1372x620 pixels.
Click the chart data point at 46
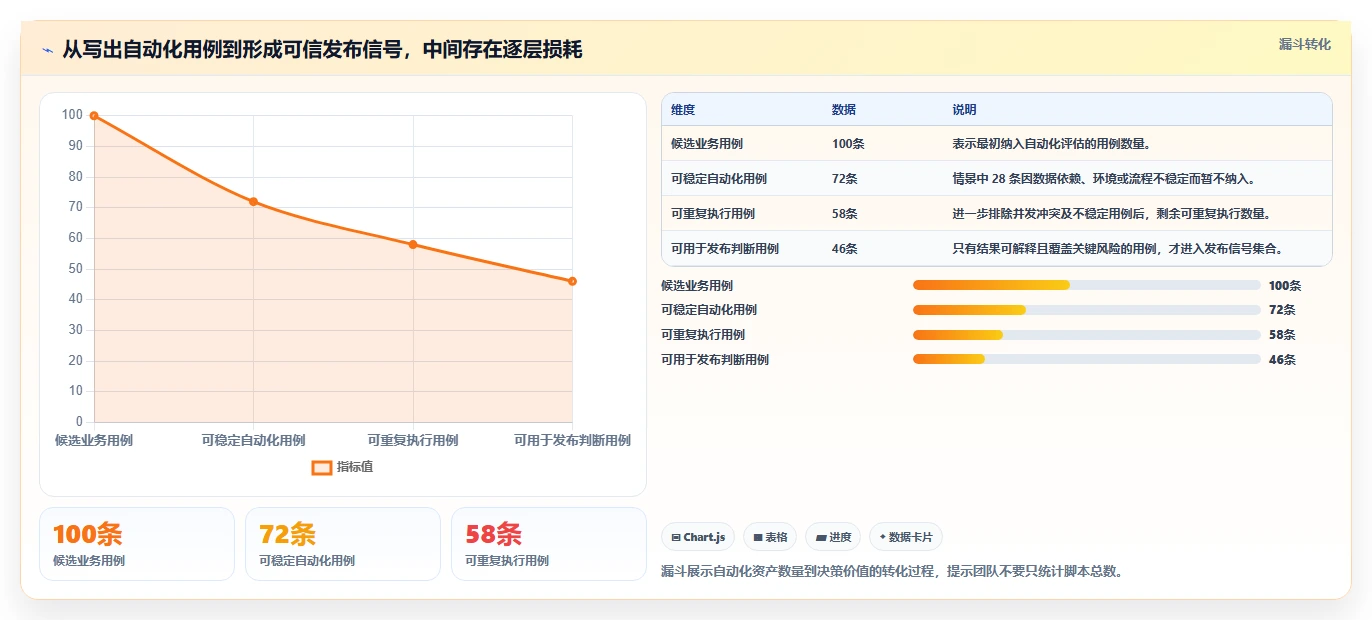pos(572,281)
